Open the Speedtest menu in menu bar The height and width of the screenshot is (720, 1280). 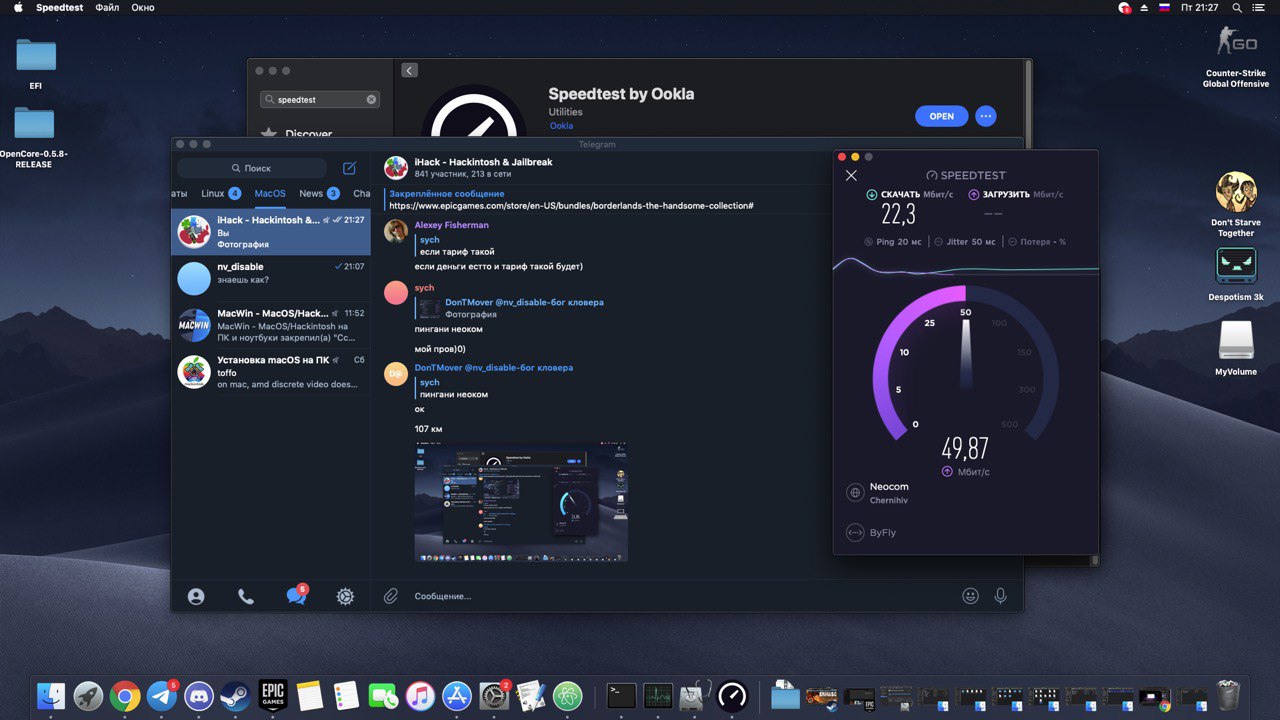(60, 7)
